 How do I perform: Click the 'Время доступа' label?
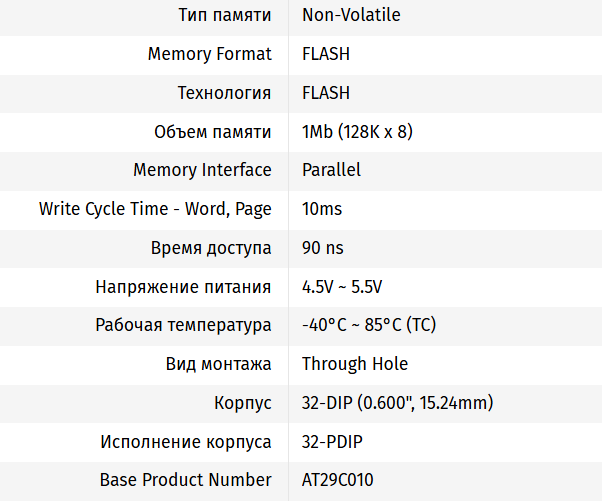click(211, 248)
